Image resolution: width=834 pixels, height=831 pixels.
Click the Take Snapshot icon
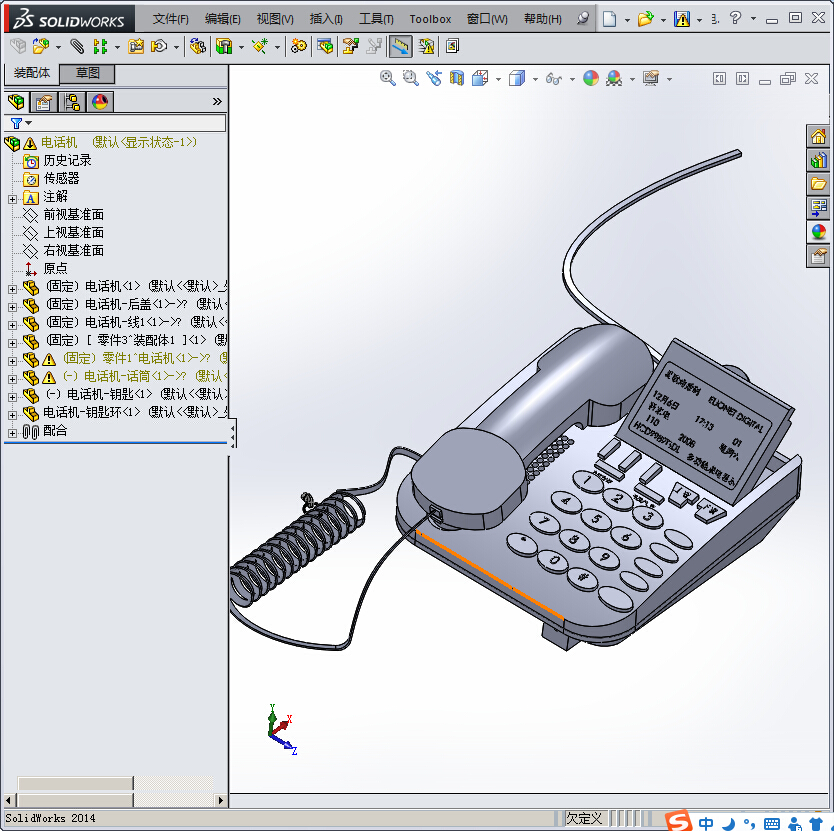tap(452, 46)
